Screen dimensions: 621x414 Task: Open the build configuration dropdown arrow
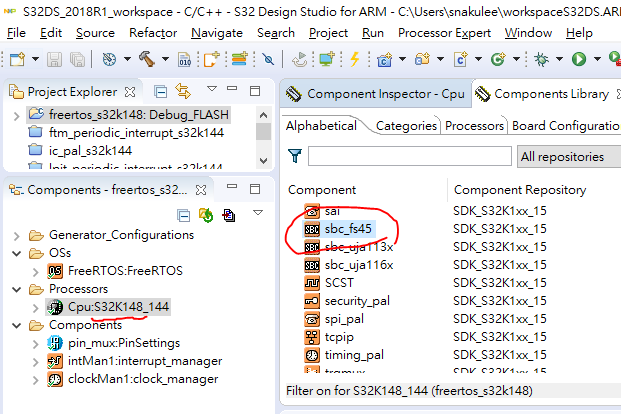127,59
